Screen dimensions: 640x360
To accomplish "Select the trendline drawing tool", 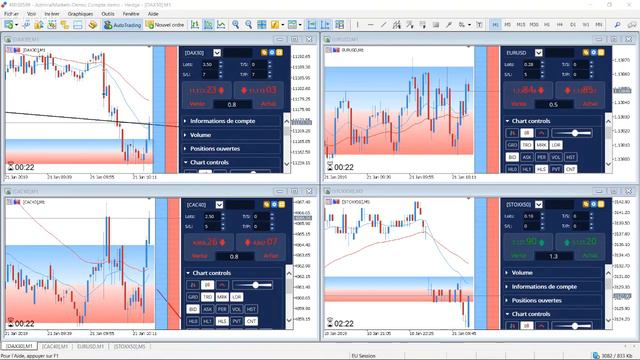I will (383, 25).
